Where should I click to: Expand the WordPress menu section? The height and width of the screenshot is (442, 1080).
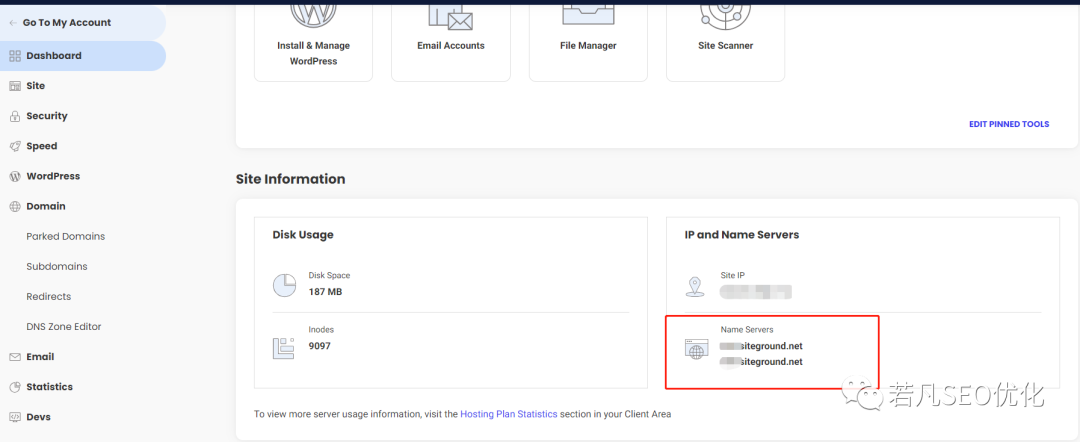(x=83, y=176)
